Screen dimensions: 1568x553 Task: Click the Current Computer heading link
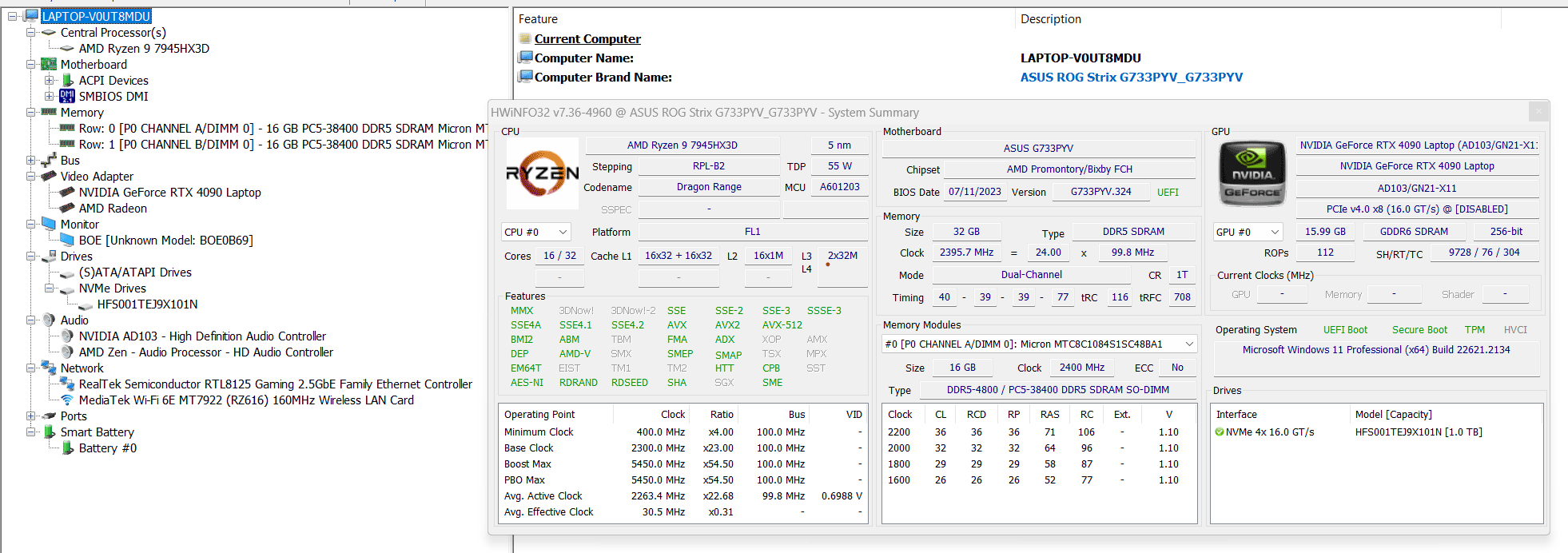(587, 38)
